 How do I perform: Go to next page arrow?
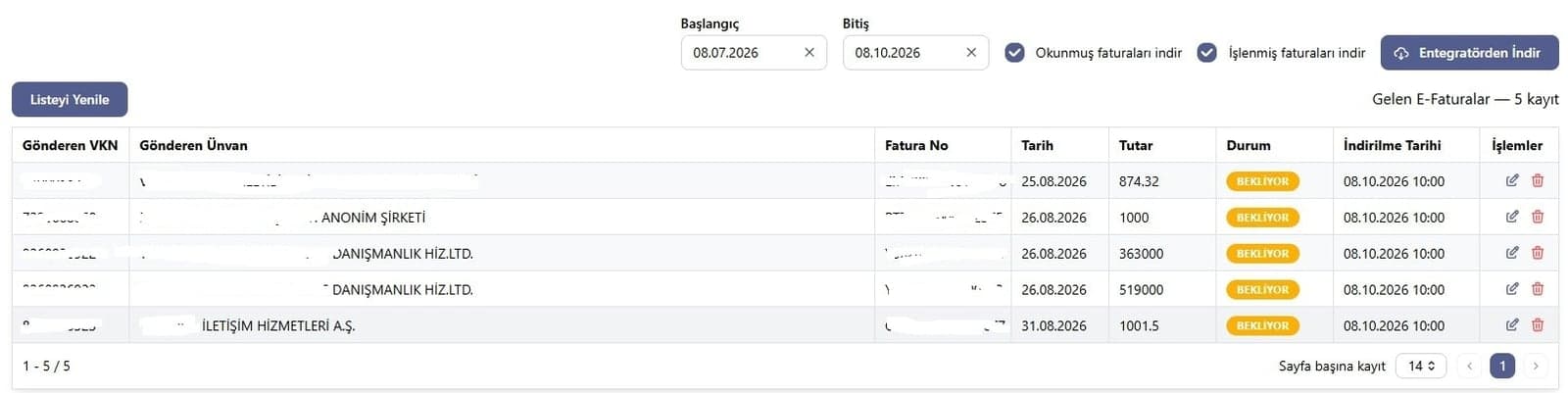[1536, 366]
